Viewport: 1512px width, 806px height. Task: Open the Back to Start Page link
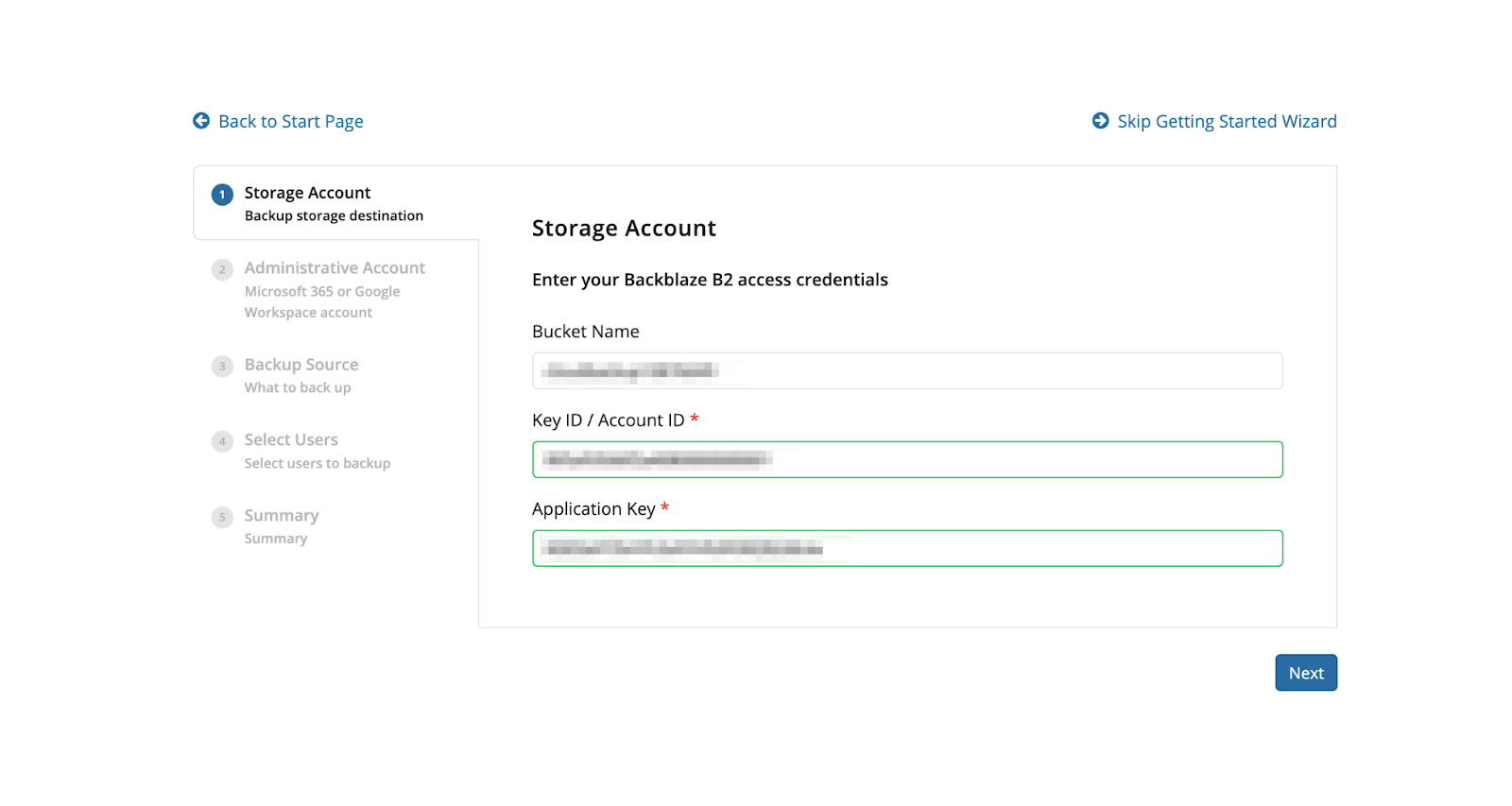(x=291, y=121)
